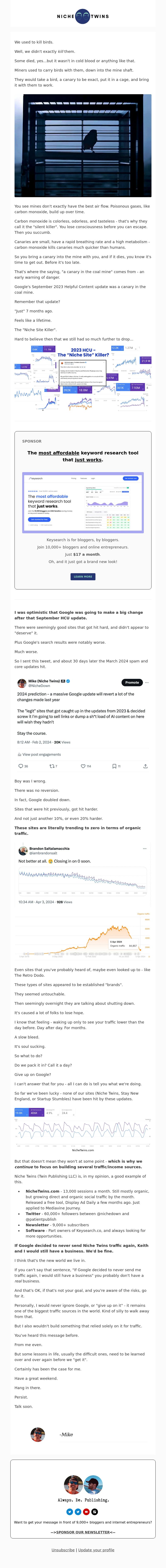Follow the 'most affordable' sponsor link

pos(59,453)
